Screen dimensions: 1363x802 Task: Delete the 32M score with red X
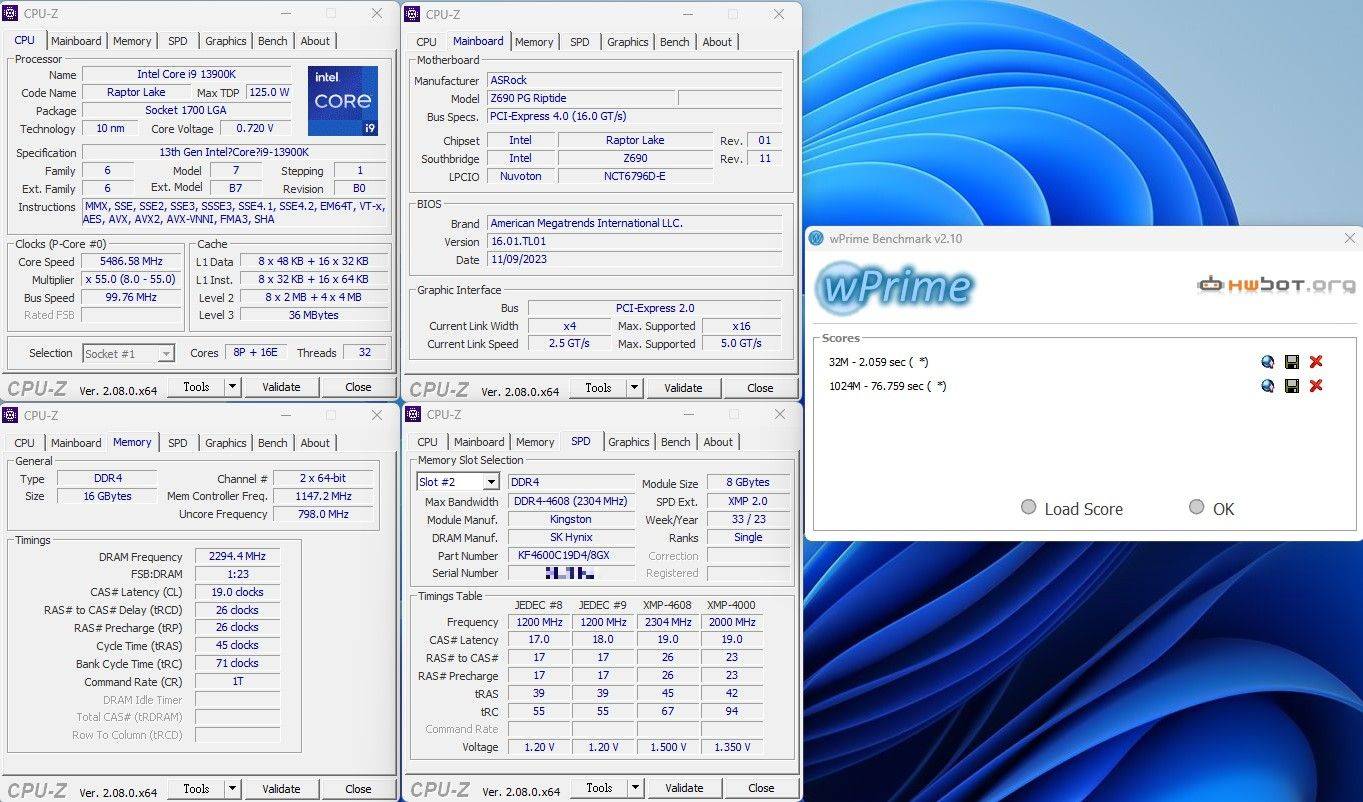click(1316, 362)
